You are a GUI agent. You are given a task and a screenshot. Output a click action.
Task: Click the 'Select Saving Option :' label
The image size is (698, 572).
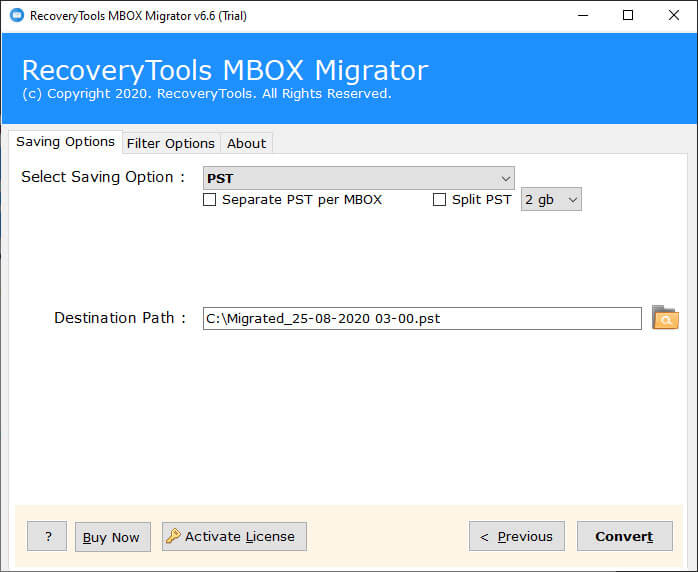(103, 177)
